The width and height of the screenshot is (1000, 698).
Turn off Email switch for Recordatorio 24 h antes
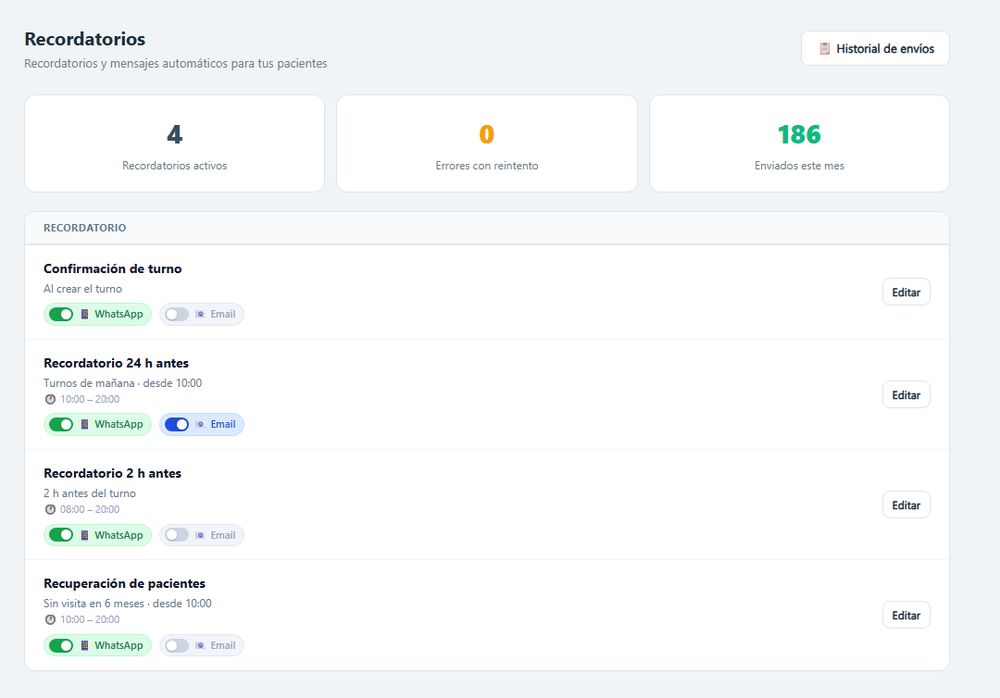point(177,424)
